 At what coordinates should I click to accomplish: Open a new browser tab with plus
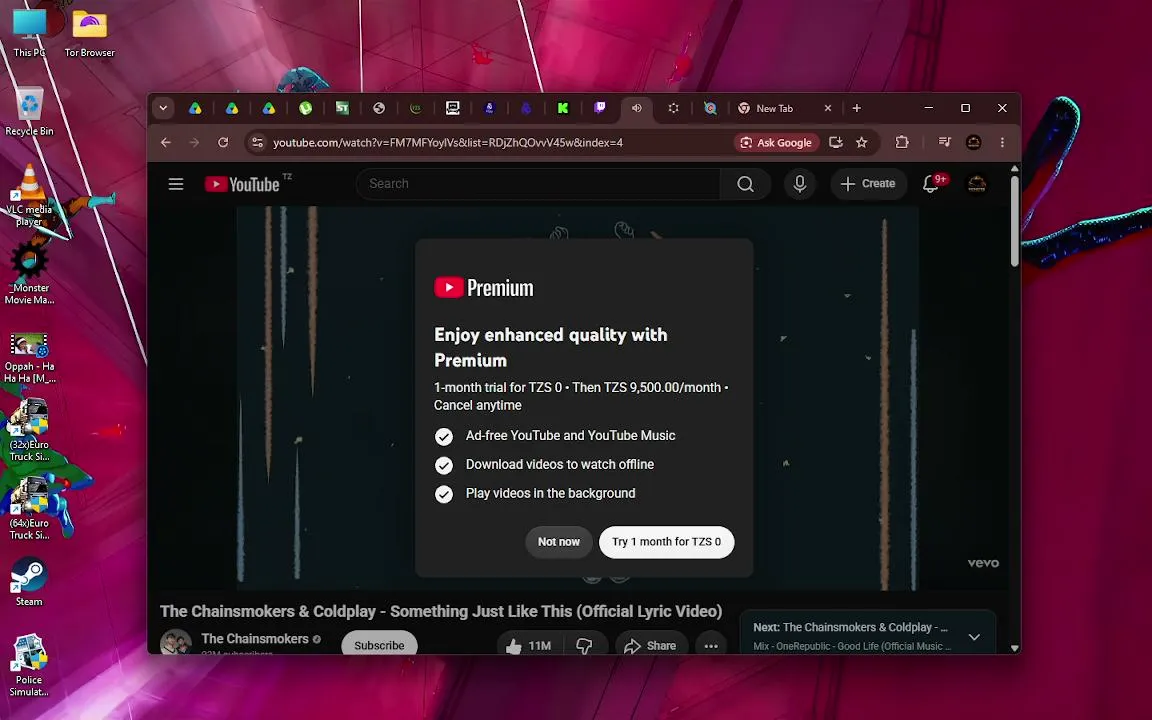click(857, 108)
